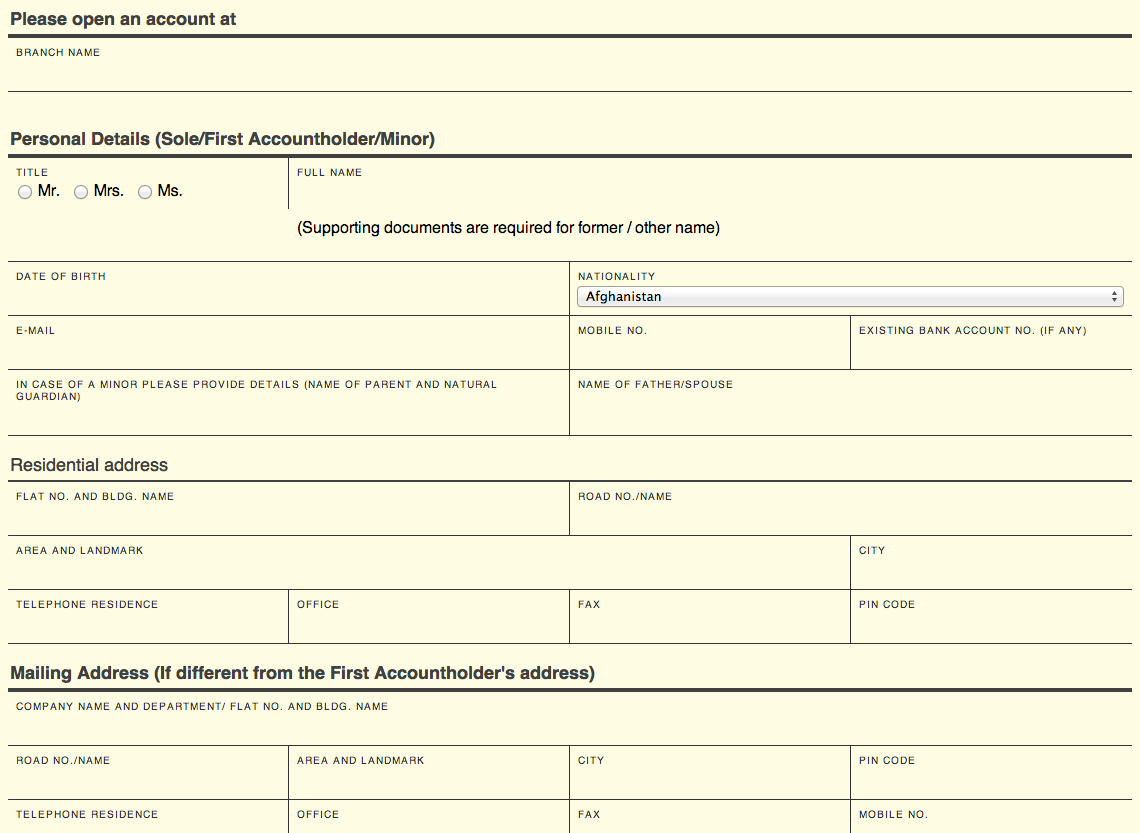Select the Mr. title radio button

click(25, 192)
